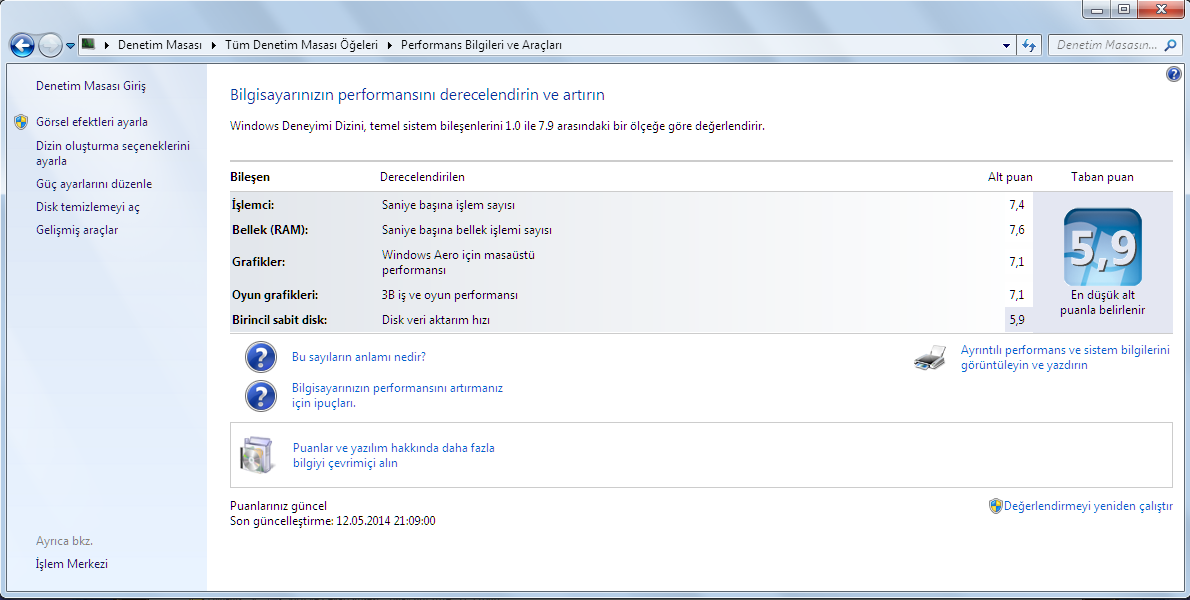Click the 5,9 disk subscore cell
This screenshot has width=1190, height=600.
point(1018,319)
